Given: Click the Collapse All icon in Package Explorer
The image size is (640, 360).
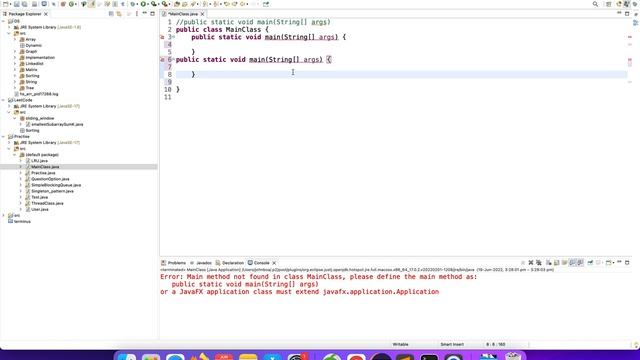Looking at the screenshot, I should pos(111,14).
